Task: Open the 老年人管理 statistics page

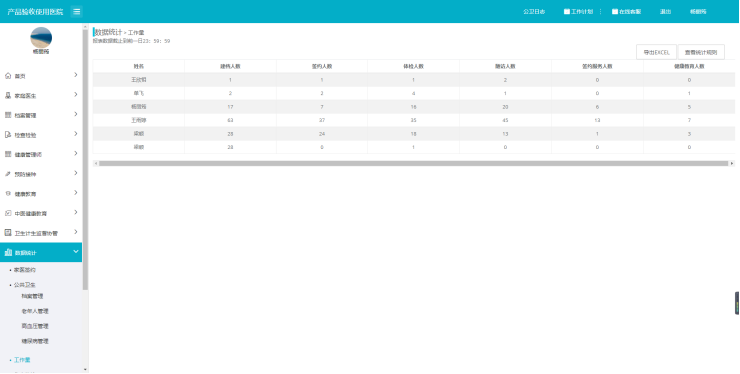Action: 35,311
